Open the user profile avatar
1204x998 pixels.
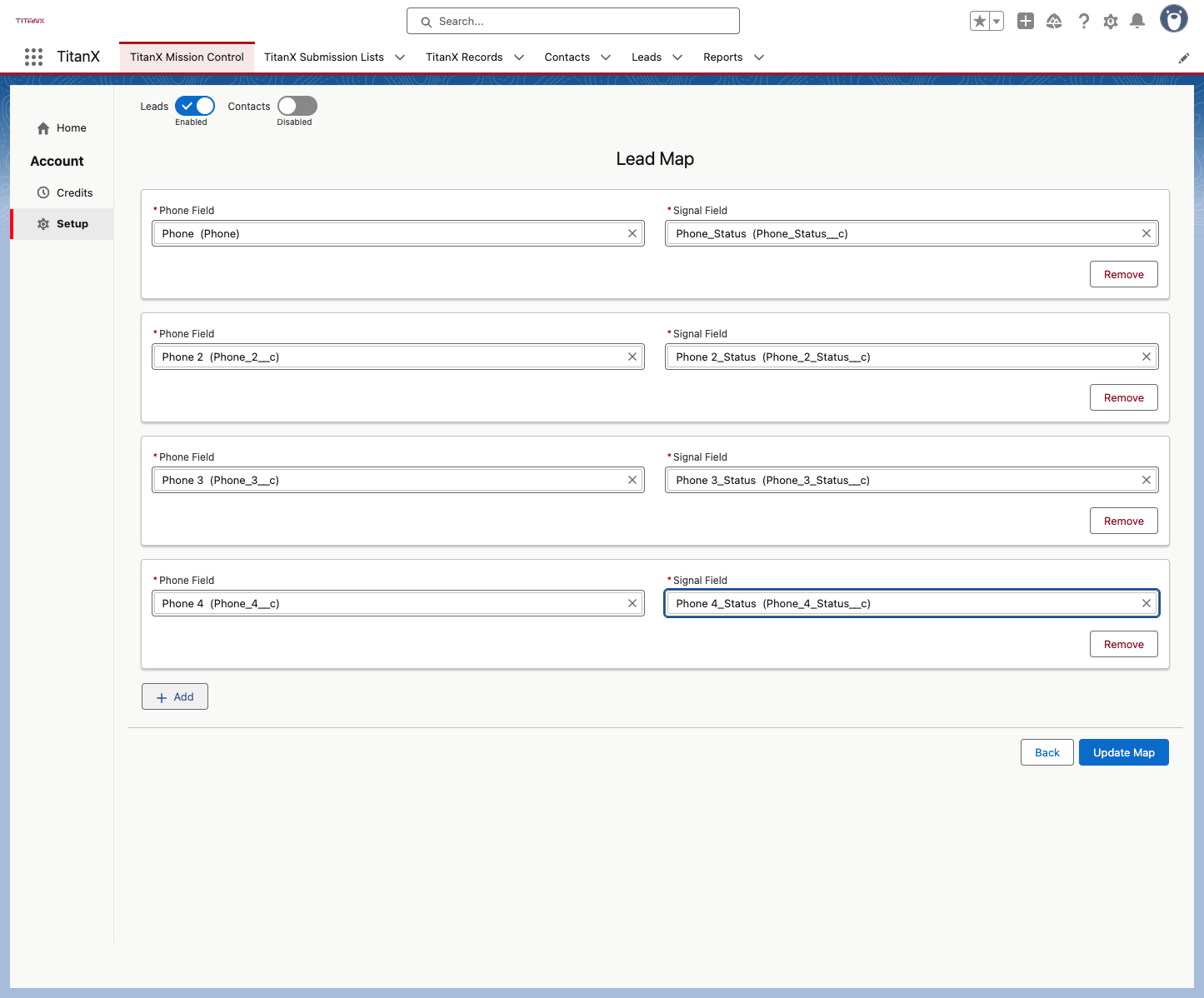(x=1174, y=18)
